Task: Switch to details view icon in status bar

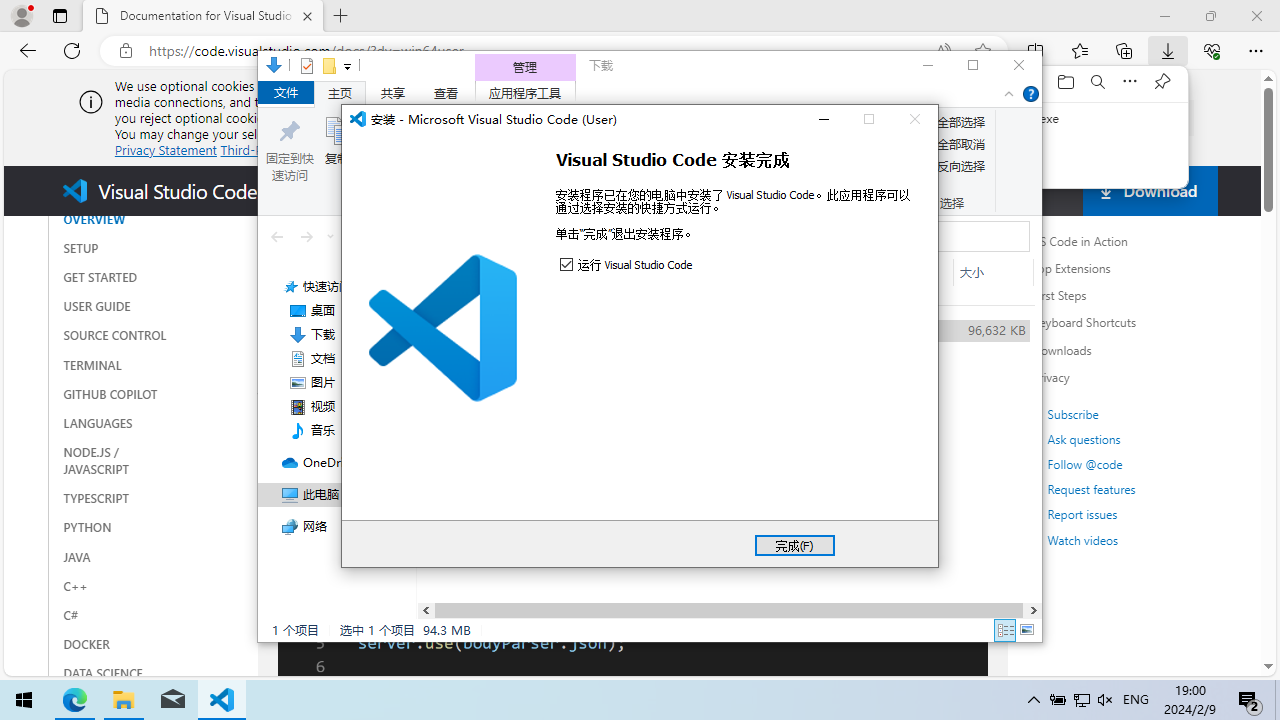Action: tap(1005, 630)
